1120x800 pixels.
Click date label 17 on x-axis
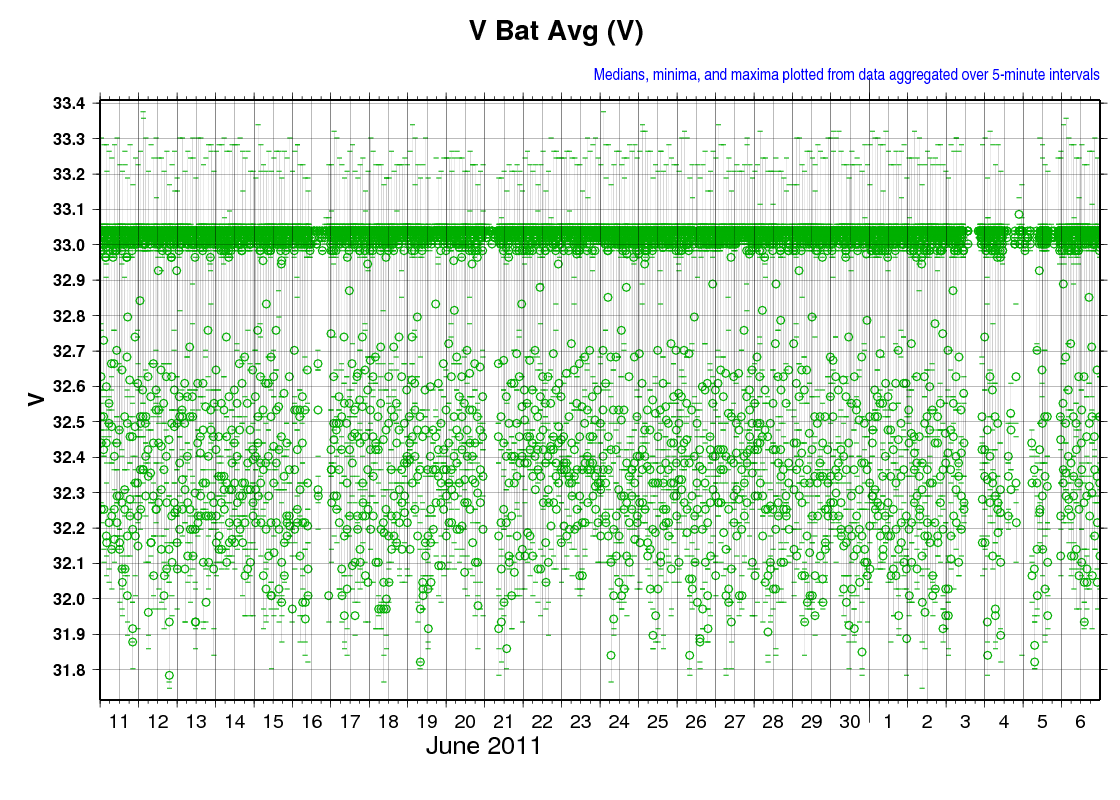coord(350,721)
